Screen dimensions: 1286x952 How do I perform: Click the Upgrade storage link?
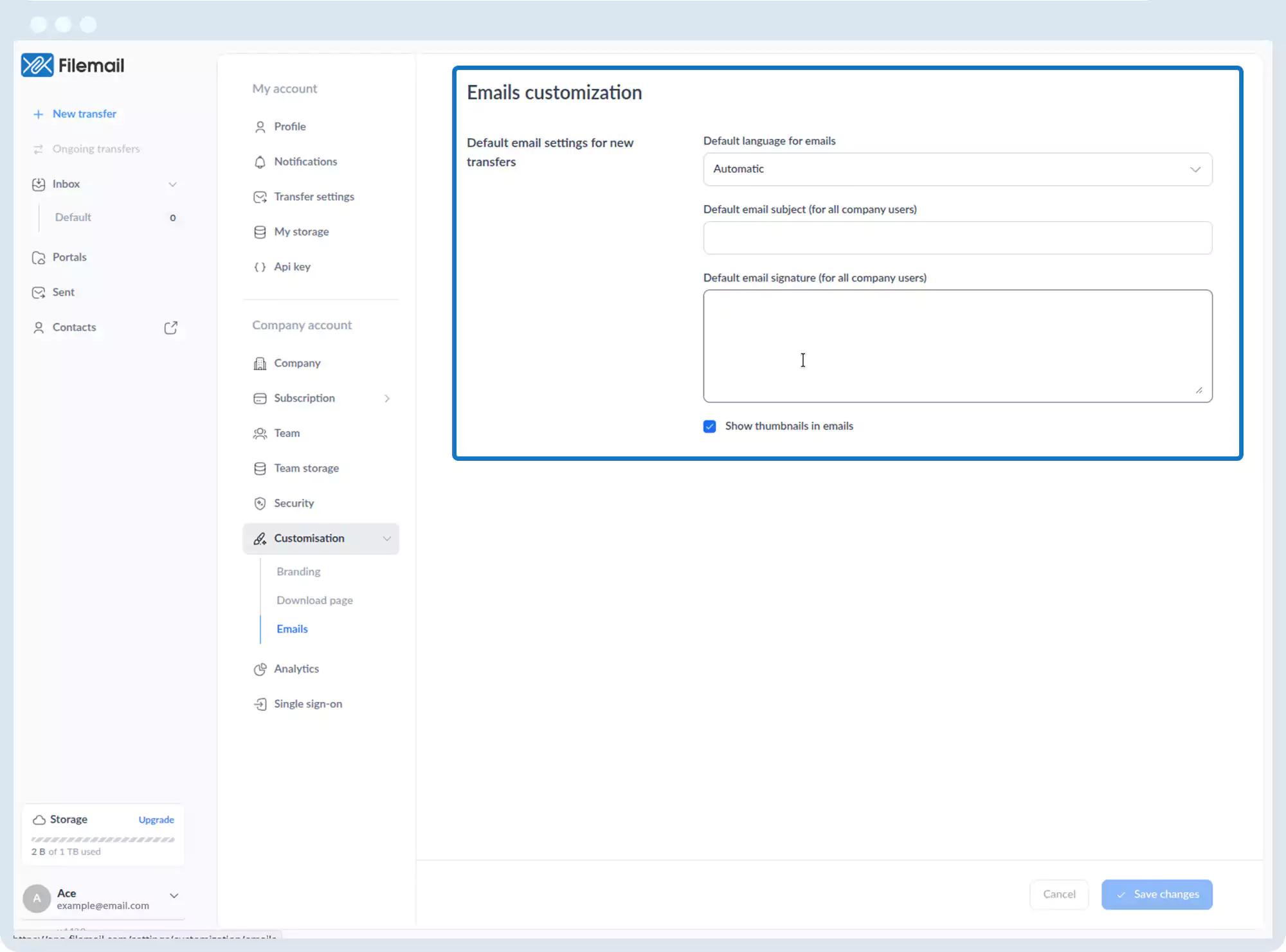pos(156,820)
